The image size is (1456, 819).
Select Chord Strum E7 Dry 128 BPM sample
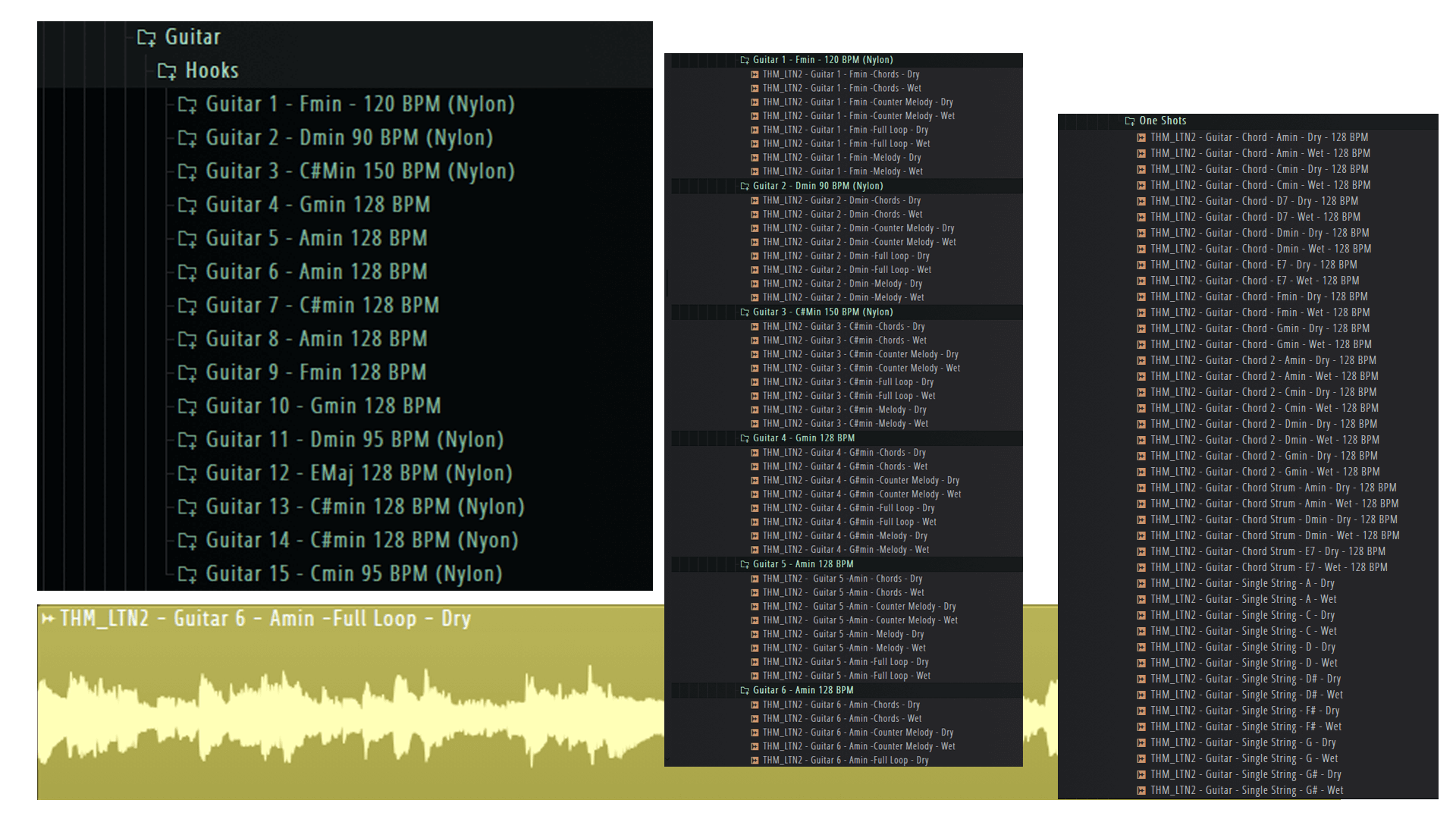(1267, 551)
